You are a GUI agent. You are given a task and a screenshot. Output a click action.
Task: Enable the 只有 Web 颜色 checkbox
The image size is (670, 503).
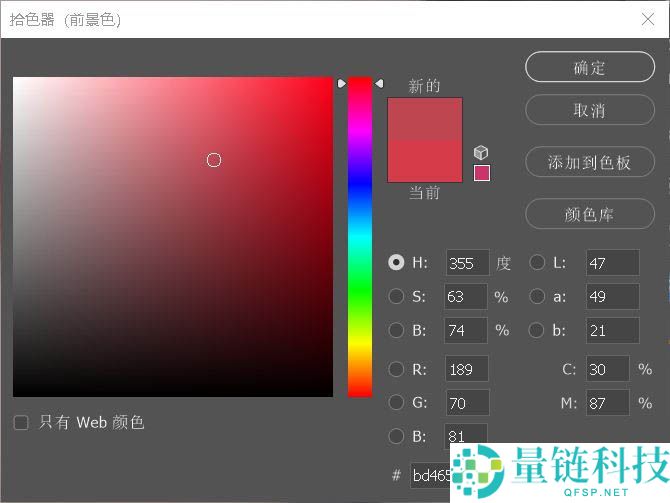point(21,423)
